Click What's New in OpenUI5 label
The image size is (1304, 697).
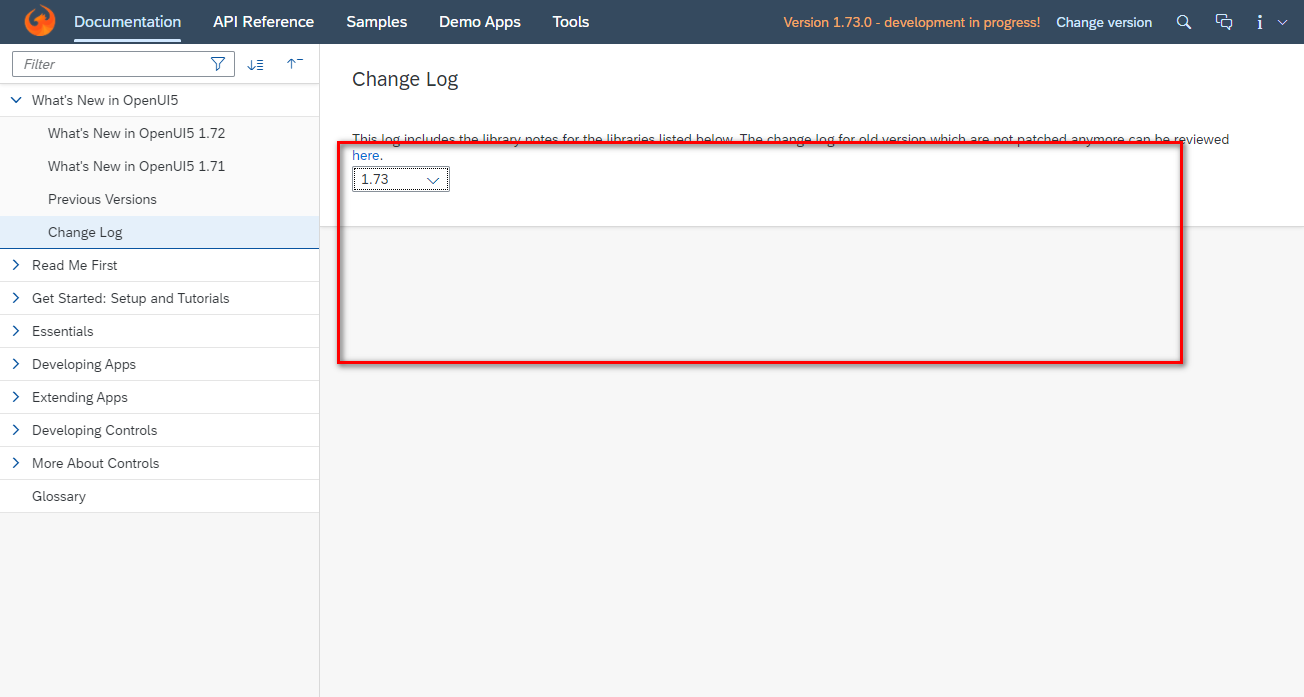tap(105, 100)
